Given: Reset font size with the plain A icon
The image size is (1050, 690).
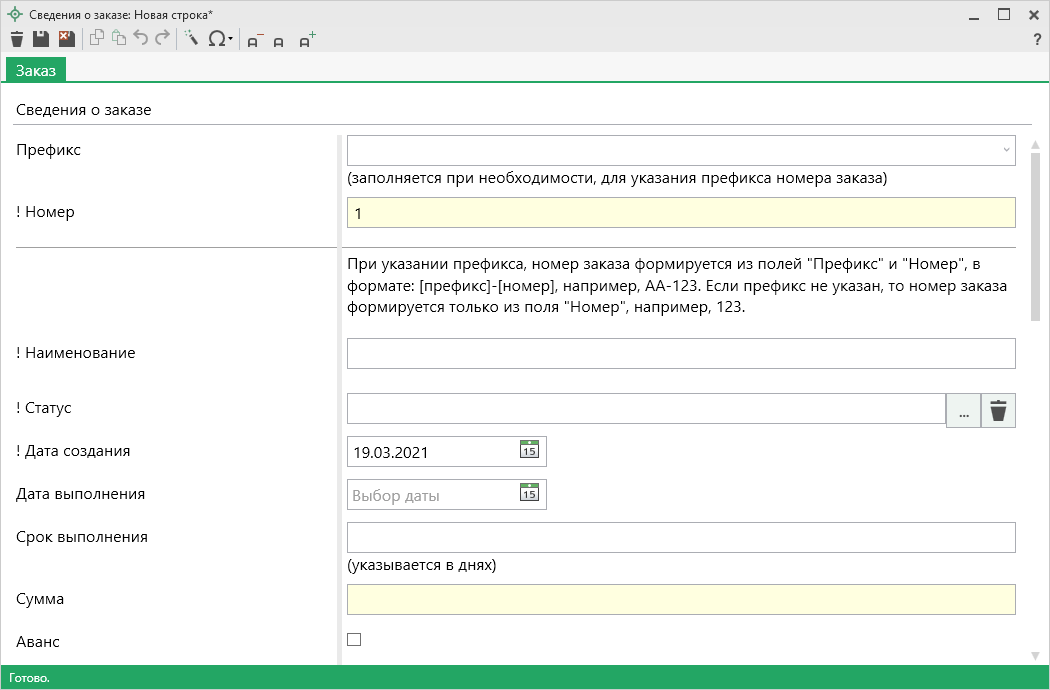Looking at the screenshot, I should pyautogui.click(x=279, y=41).
